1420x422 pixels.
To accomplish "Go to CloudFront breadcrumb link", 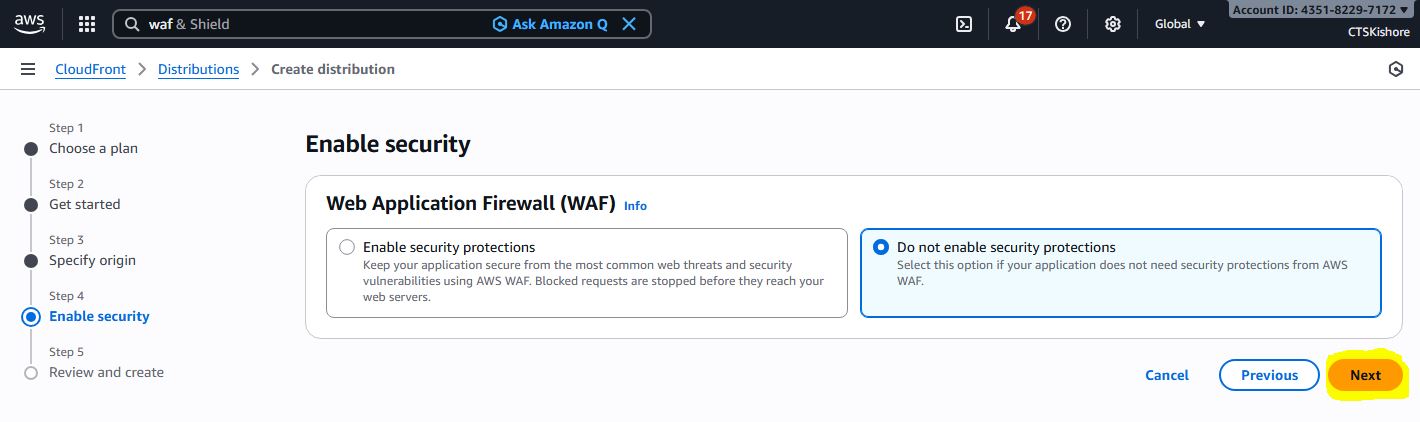I will click(91, 69).
